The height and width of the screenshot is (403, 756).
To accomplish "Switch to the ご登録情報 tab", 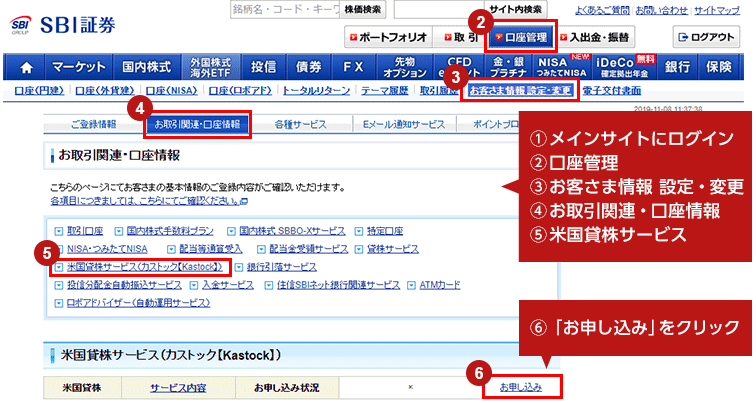I will click(x=94, y=124).
